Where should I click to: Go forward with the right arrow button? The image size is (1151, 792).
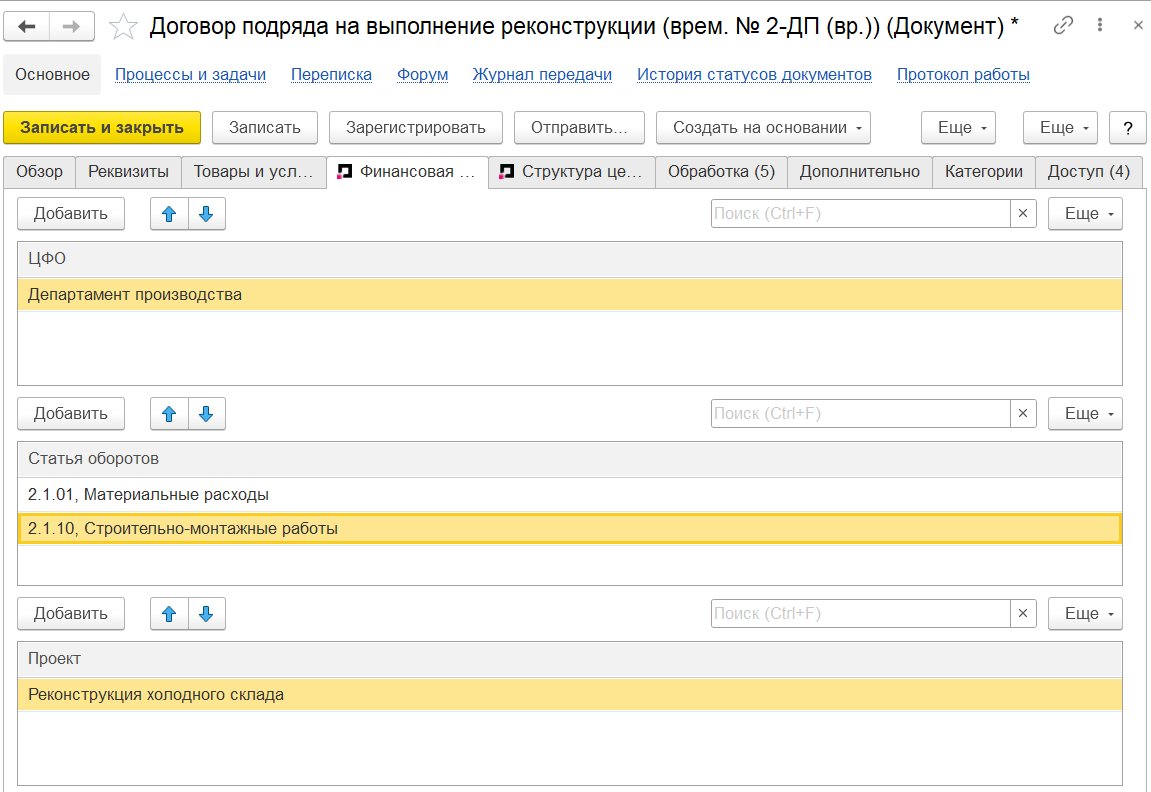pyautogui.click(x=71, y=26)
